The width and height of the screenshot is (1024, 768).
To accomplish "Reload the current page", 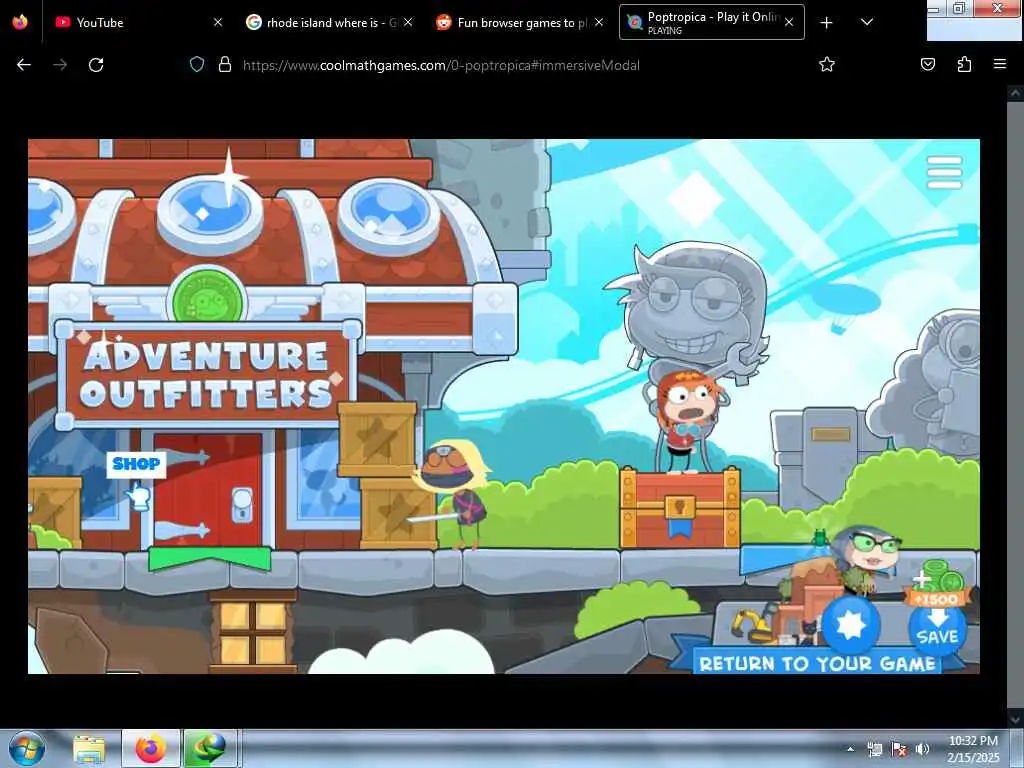I will [96, 65].
